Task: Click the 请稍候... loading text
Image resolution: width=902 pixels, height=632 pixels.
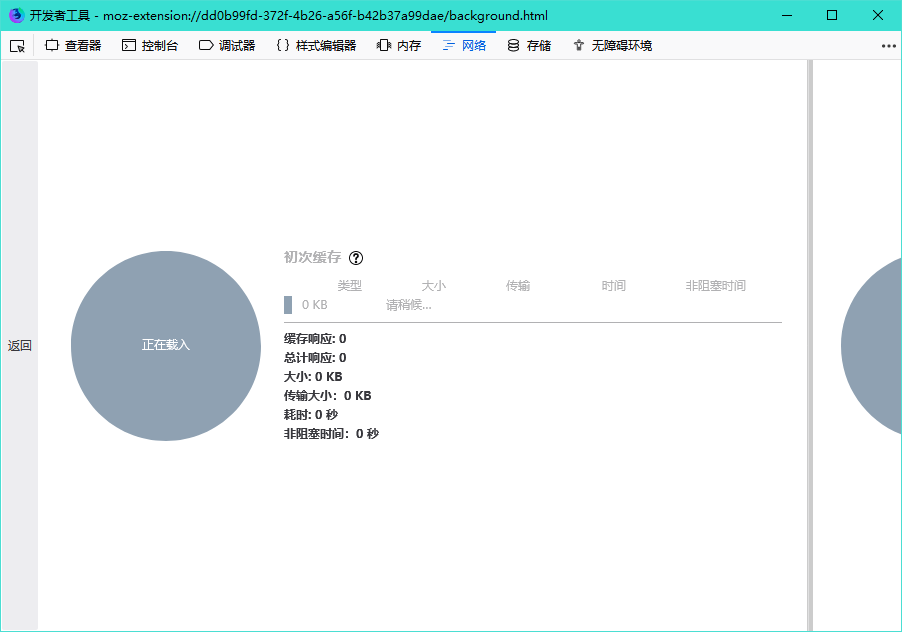Action: click(408, 305)
